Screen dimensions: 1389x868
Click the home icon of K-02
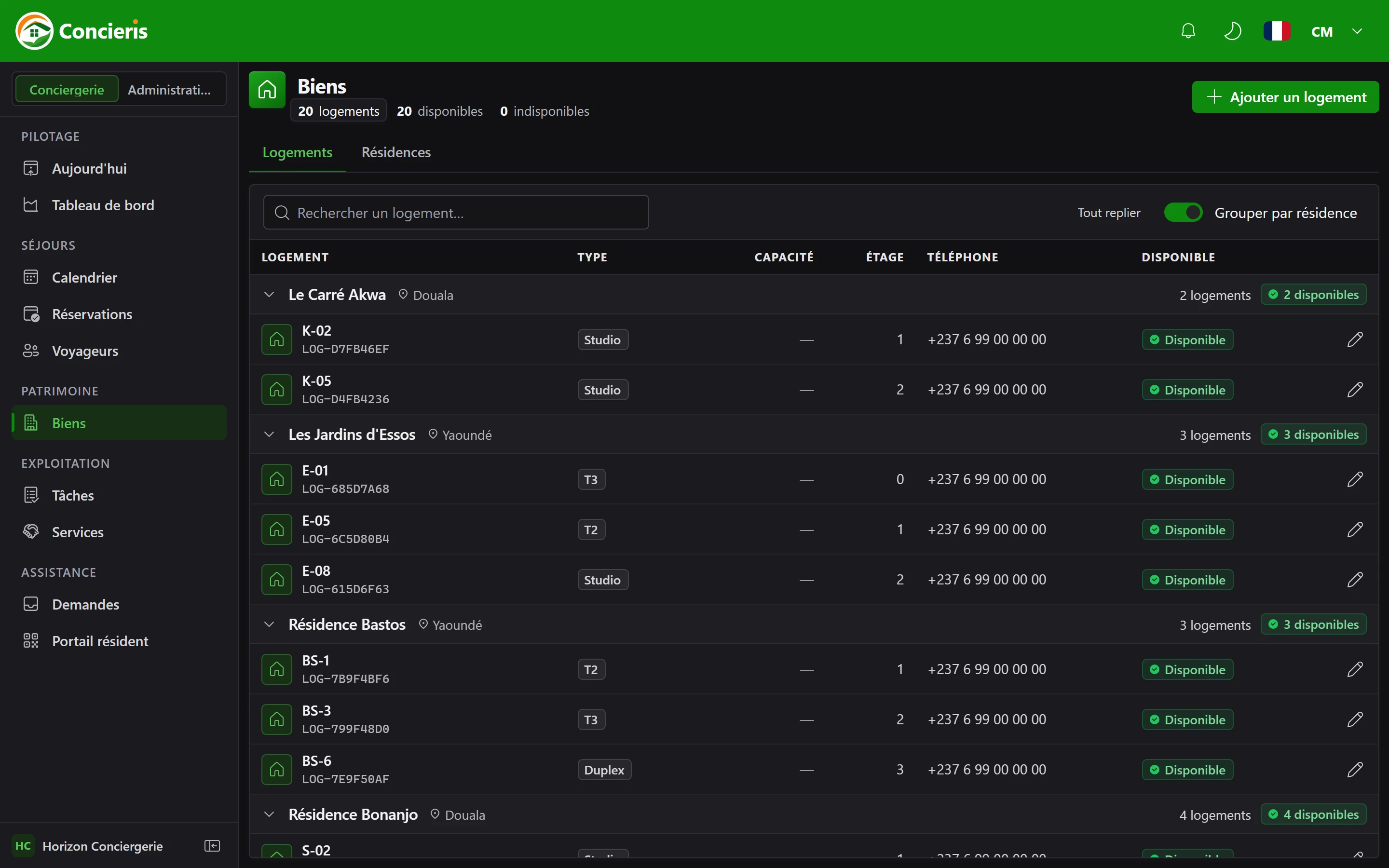click(277, 339)
